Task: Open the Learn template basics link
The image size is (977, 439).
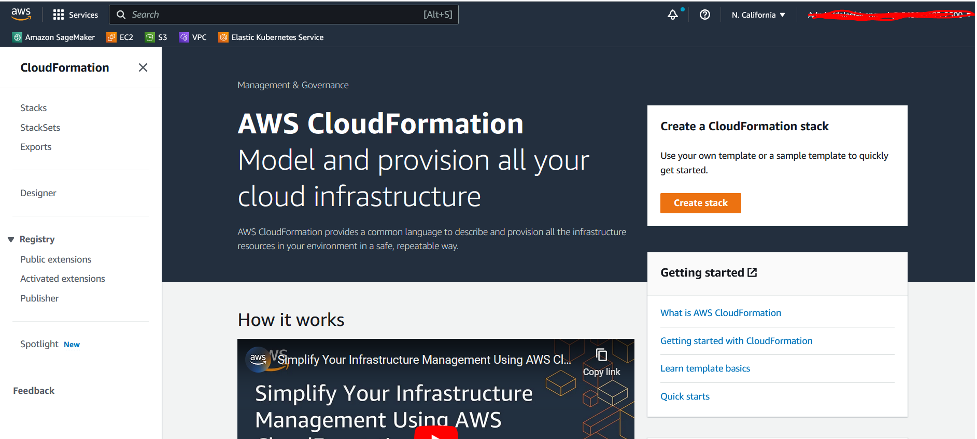Action: tap(705, 369)
